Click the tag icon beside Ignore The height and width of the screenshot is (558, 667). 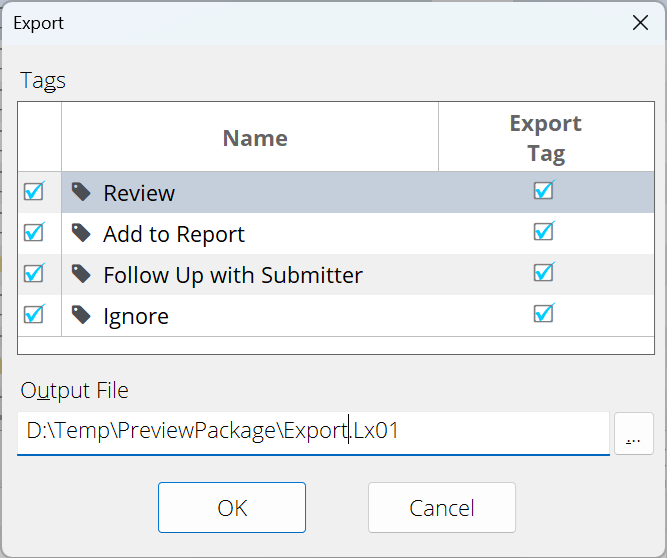tap(81, 314)
